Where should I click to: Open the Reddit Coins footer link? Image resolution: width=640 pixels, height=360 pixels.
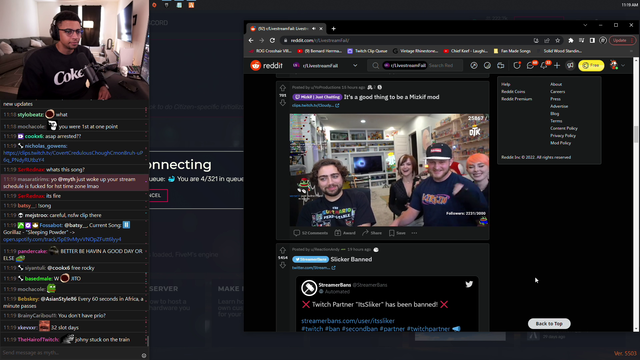[x=513, y=92]
